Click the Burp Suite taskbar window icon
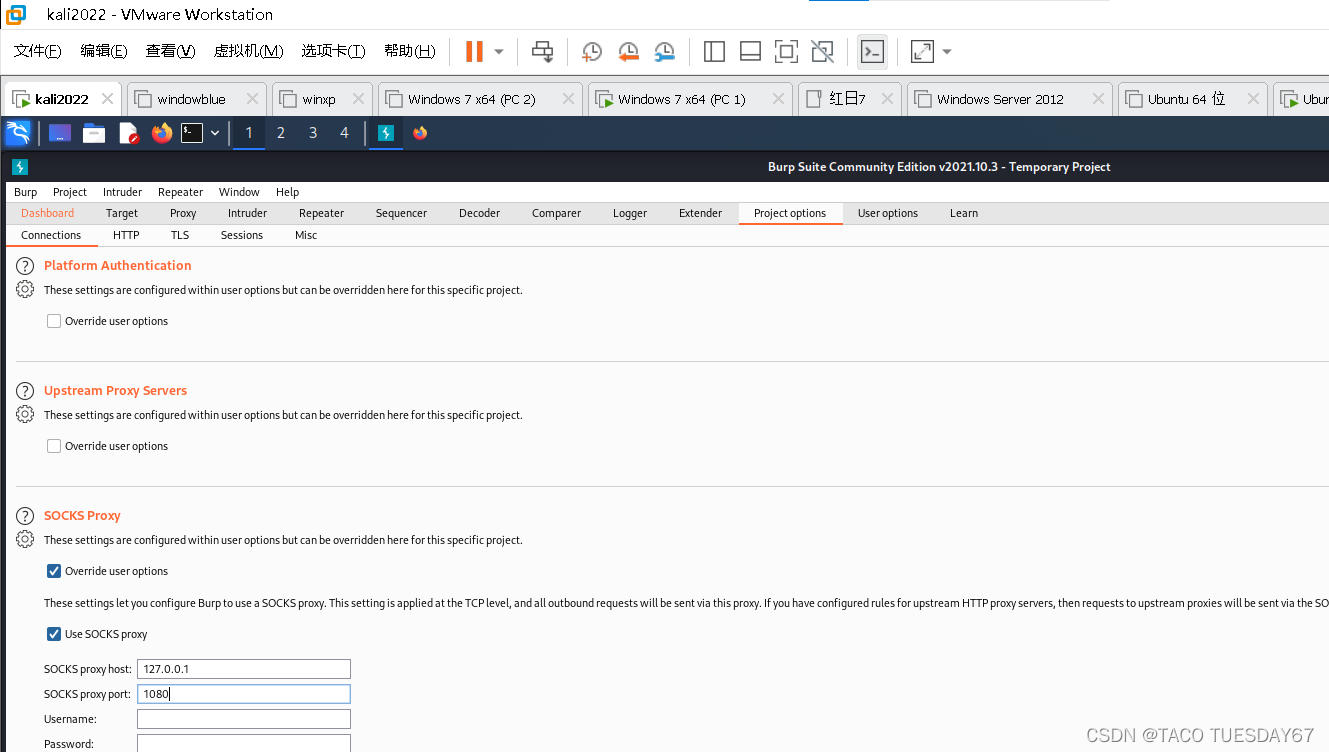Image resolution: width=1329 pixels, height=752 pixels. [x=386, y=133]
